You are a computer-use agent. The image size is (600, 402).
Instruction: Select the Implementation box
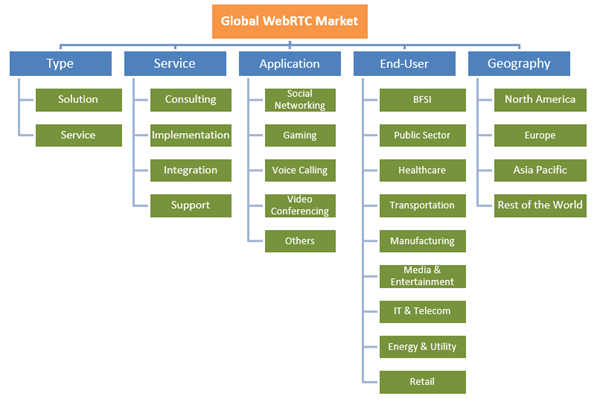tap(191, 135)
